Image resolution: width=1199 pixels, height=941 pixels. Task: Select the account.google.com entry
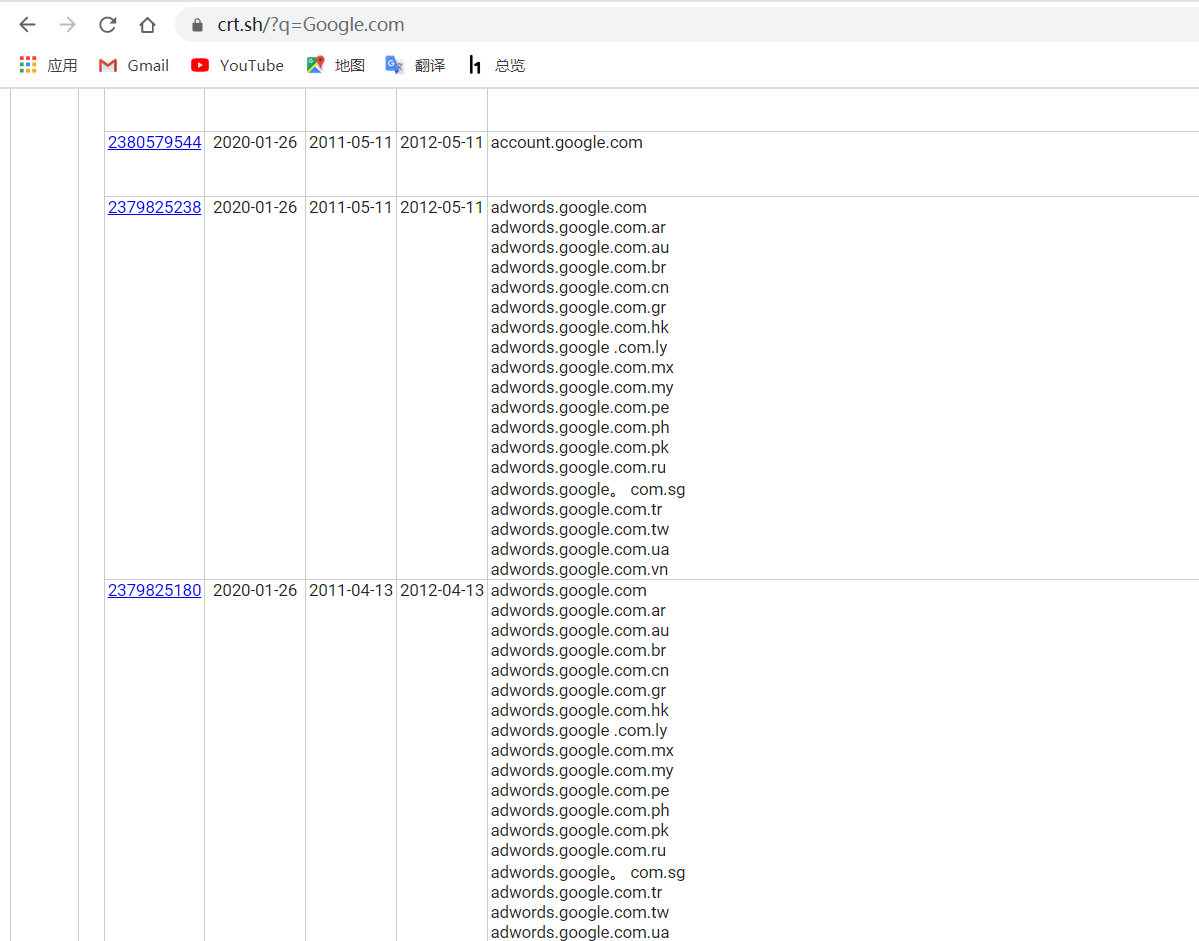click(x=567, y=142)
